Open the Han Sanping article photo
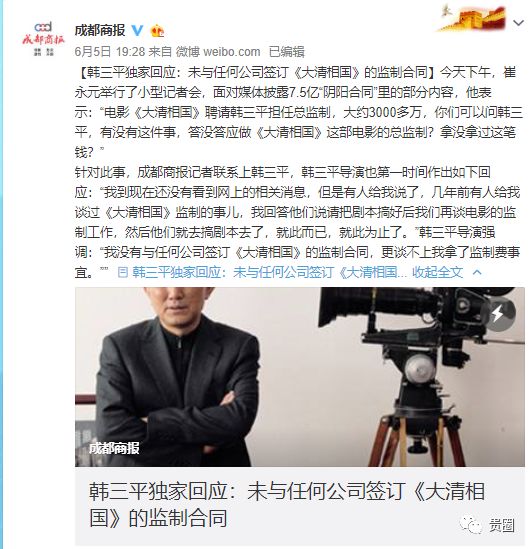The image size is (531, 549). [x=300, y=377]
